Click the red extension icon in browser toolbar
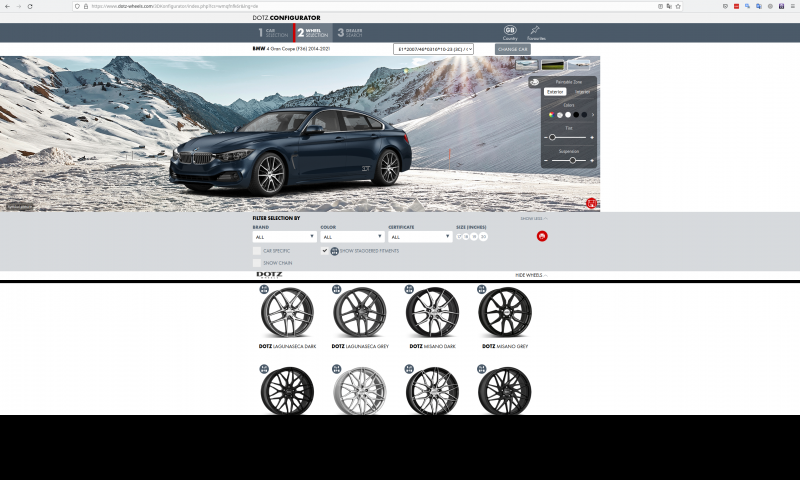The height and width of the screenshot is (480, 800). point(736,6)
